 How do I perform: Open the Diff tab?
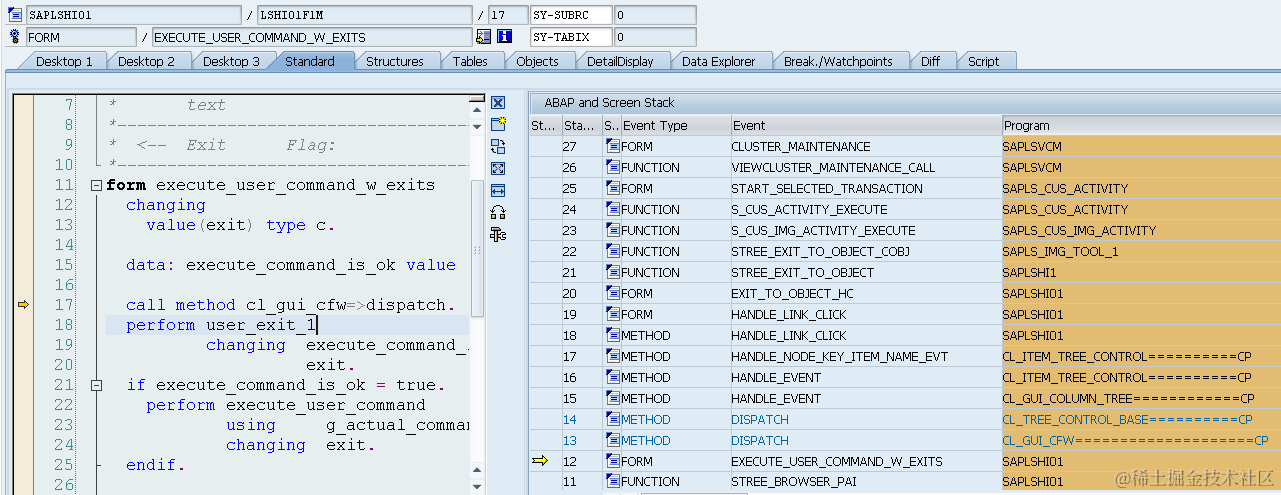931,61
